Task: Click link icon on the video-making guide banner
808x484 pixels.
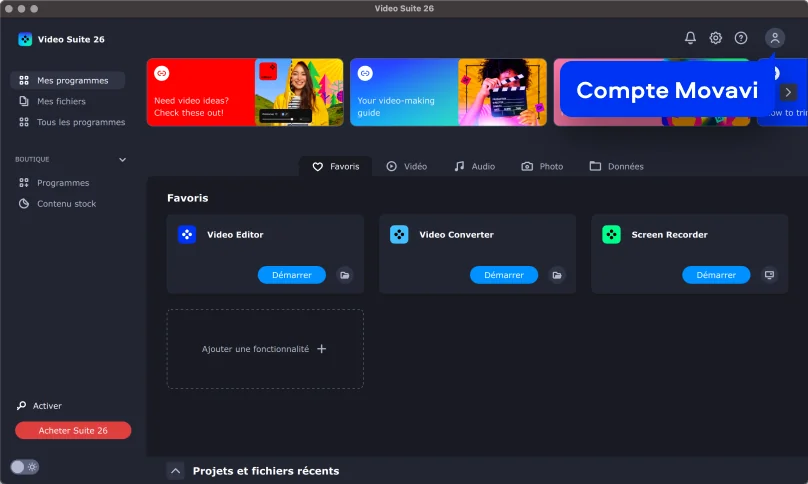Action: [x=365, y=73]
